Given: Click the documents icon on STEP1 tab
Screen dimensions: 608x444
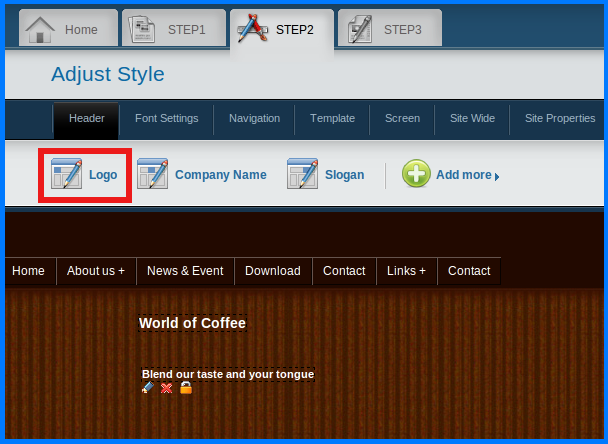Looking at the screenshot, I should (142, 29).
